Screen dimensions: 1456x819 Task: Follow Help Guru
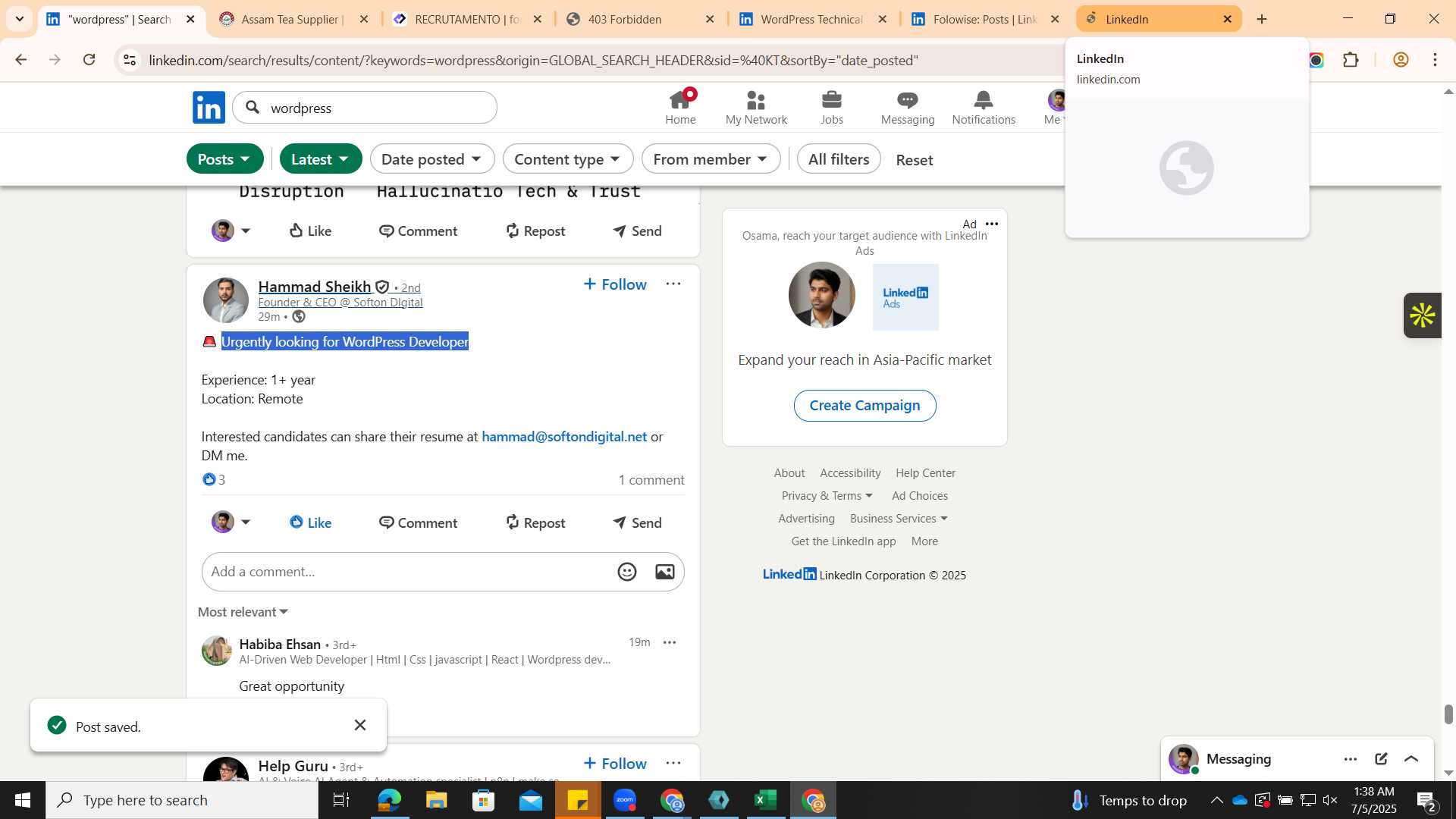[615, 764]
